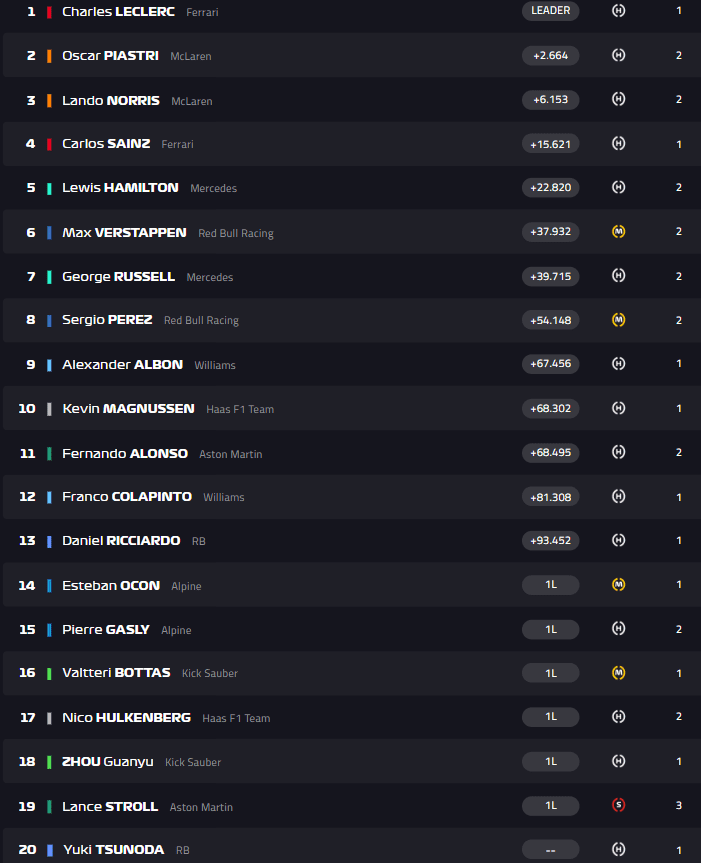Click the pit stop count for Stroll

click(679, 805)
